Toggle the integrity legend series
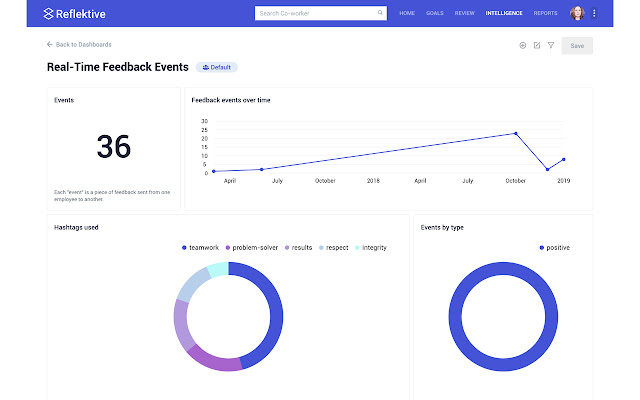This screenshot has height=400, width=640. tap(369, 247)
